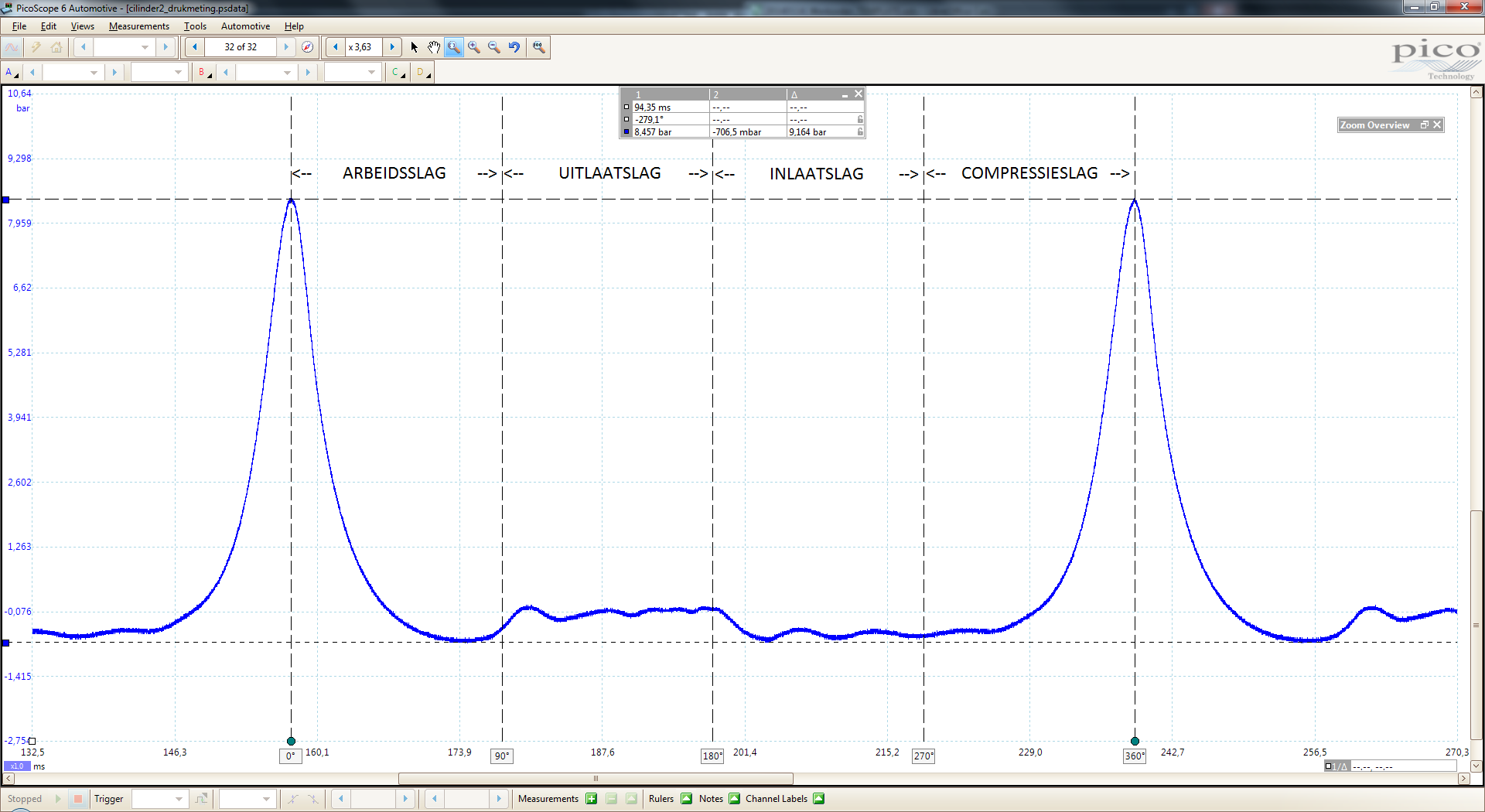The width and height of the screenshot is (1485, 812).
Task: Click the zoom out magnifier
Action: coord(494,47)
